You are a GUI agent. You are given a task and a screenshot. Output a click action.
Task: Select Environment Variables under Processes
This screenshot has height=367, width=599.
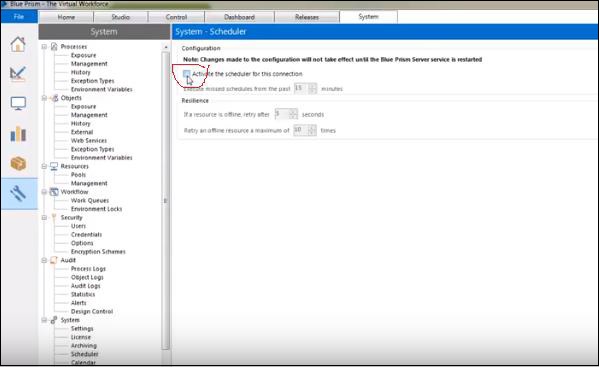[x=102, y=89]
